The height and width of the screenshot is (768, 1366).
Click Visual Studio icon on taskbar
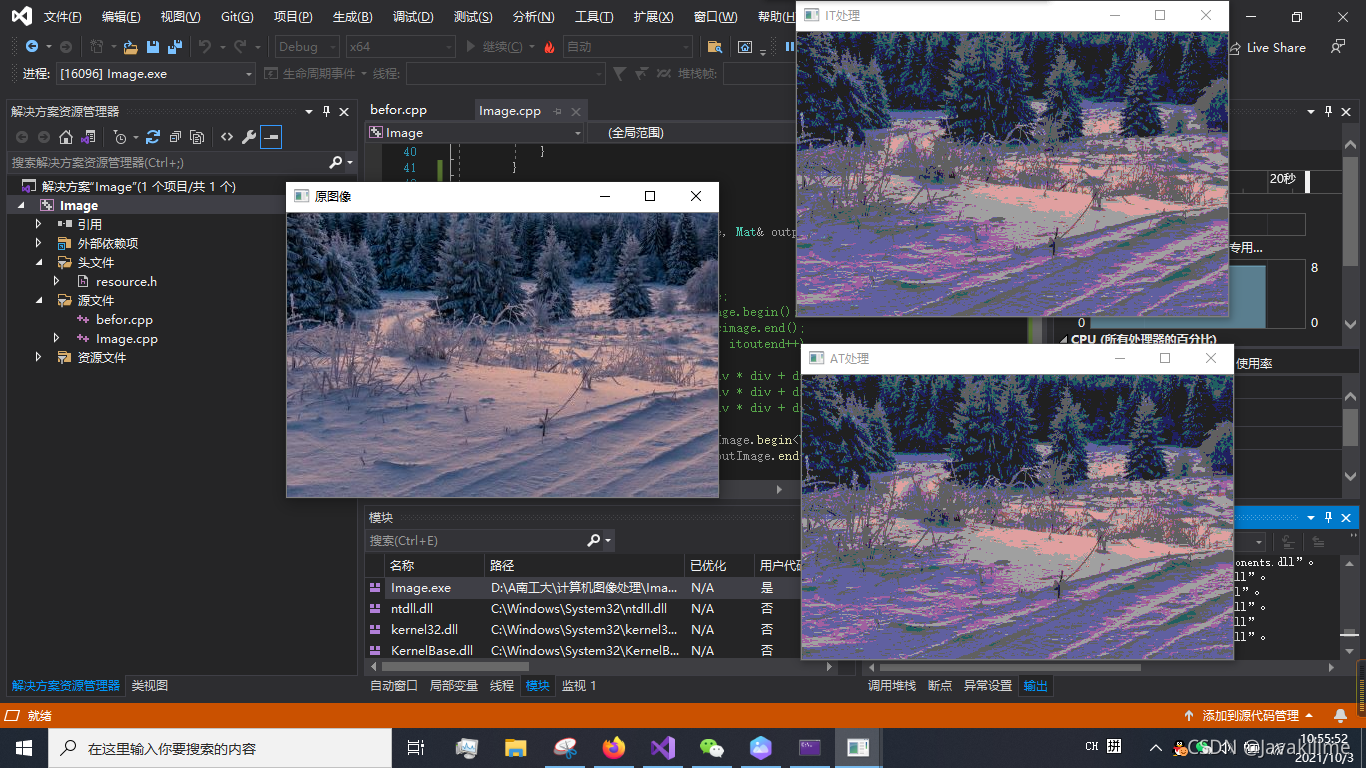[662, 748]
